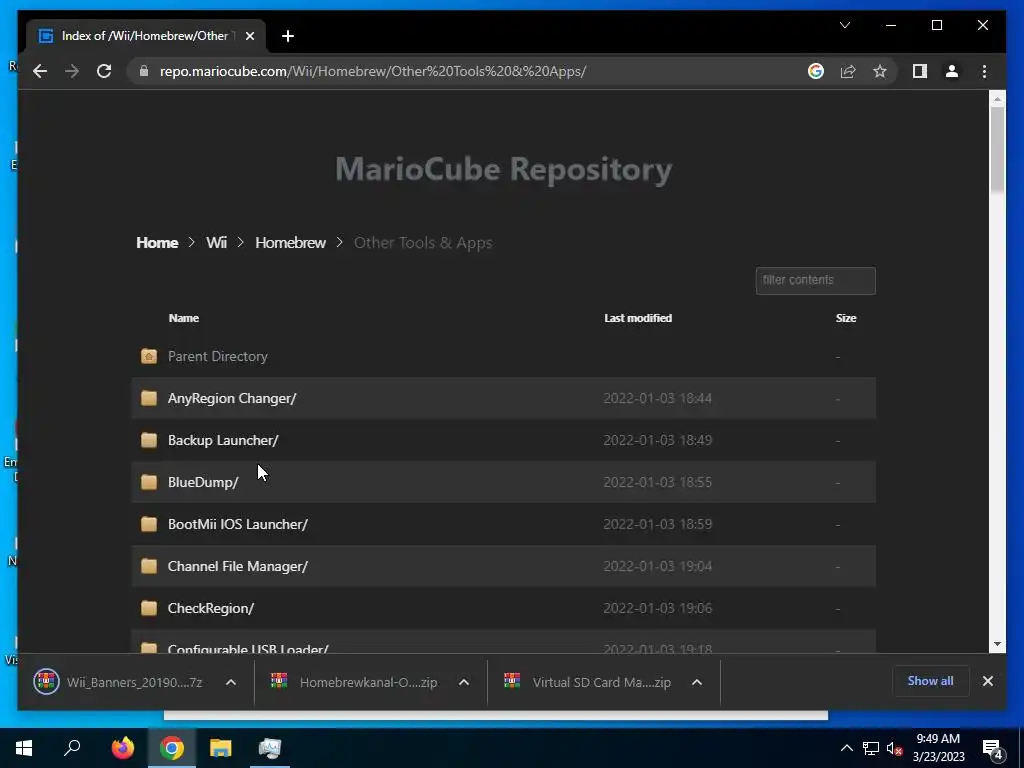Screen dimensions: 1024x768
Task: Click the Backup Launcher folder icon
Action: [149, 440]
